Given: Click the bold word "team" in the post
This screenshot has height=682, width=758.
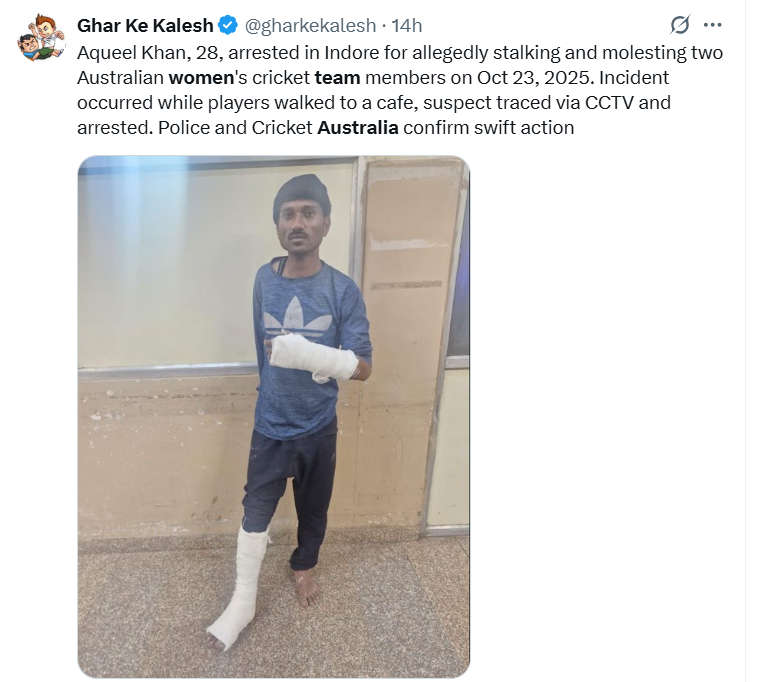Looking at the screenshot, I should tap(337, 78).
